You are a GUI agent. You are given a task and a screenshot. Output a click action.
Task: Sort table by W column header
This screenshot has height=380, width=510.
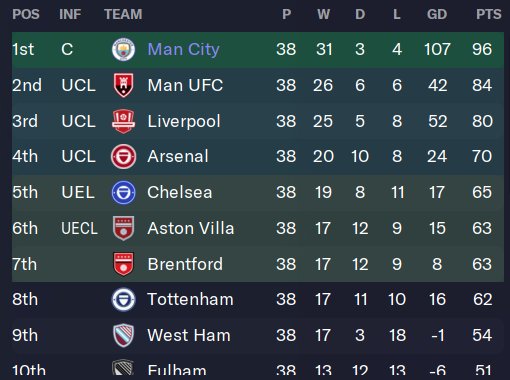tap(323, 14)
